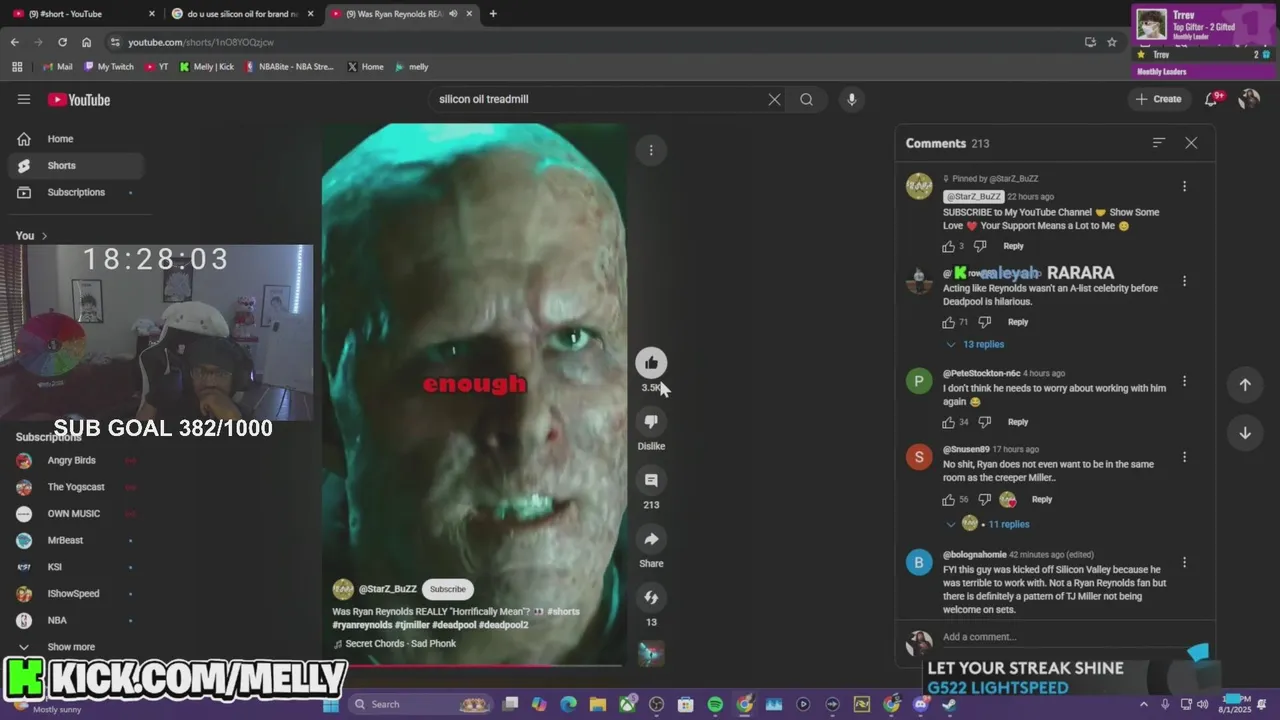This screenshot has height=720, width=1280.
Task: Open Discord from the taskbar
Action: (x=921, y=704)
